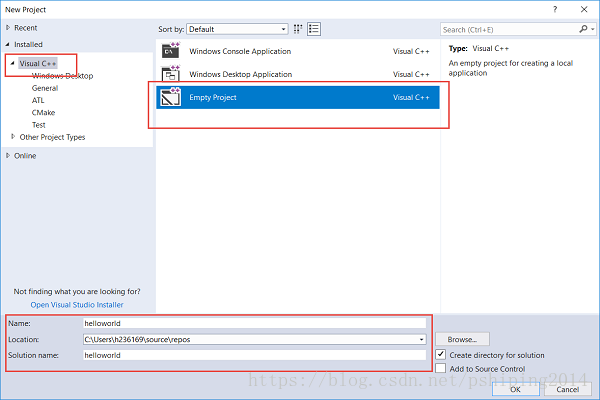Select the ATL category
This screenshot has height=400, width=600.
tap(38, 100)
